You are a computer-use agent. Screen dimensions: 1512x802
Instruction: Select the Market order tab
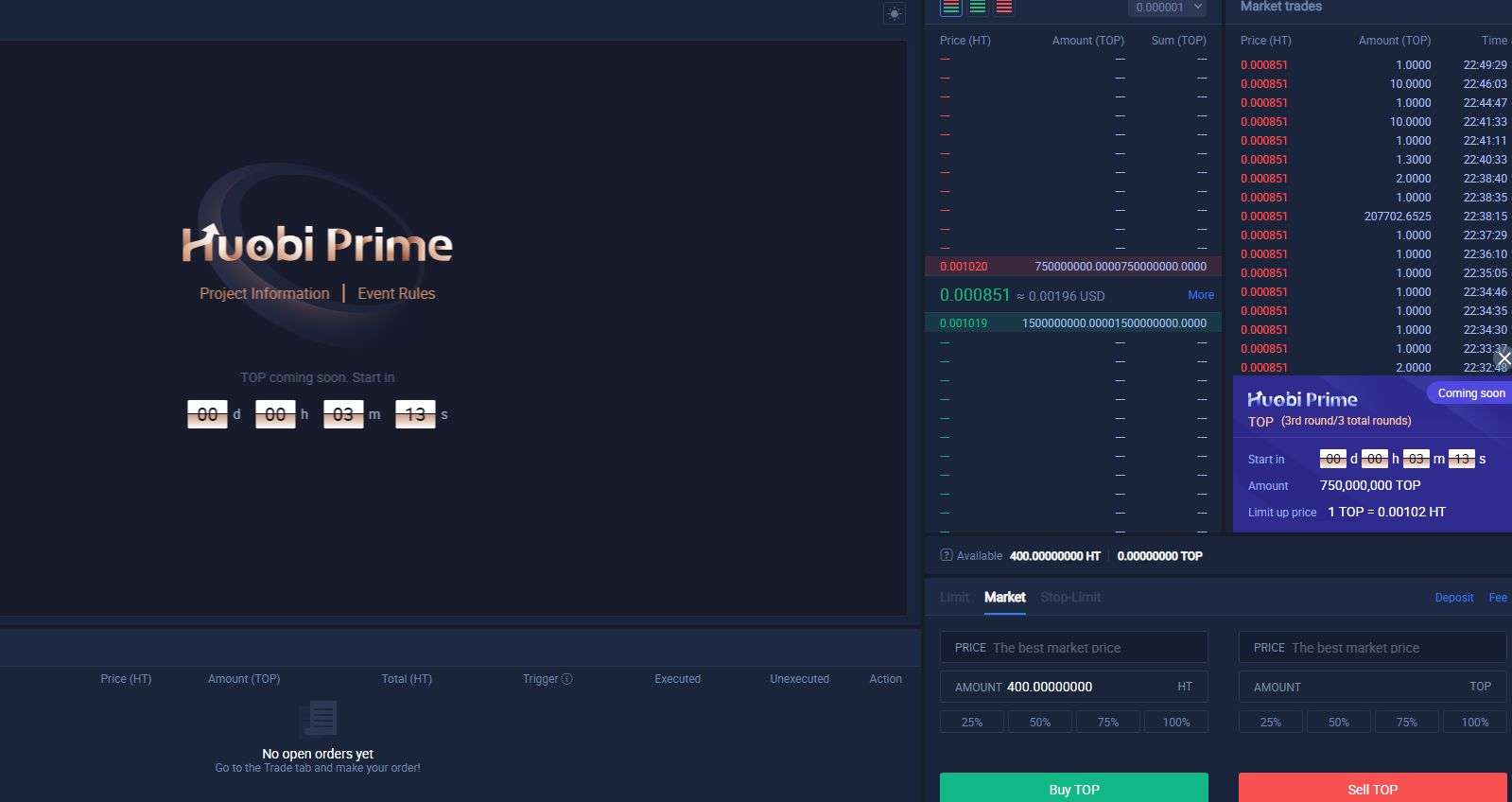[x=1004, y=597]
